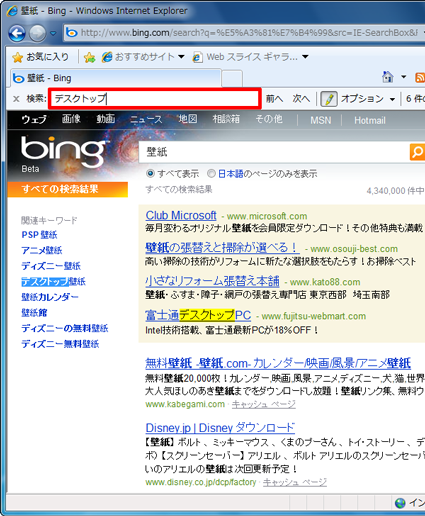Select 日本語のページのみを表示 radio button
The width and height of the screenshot is (425, 516).
[211, 174]
